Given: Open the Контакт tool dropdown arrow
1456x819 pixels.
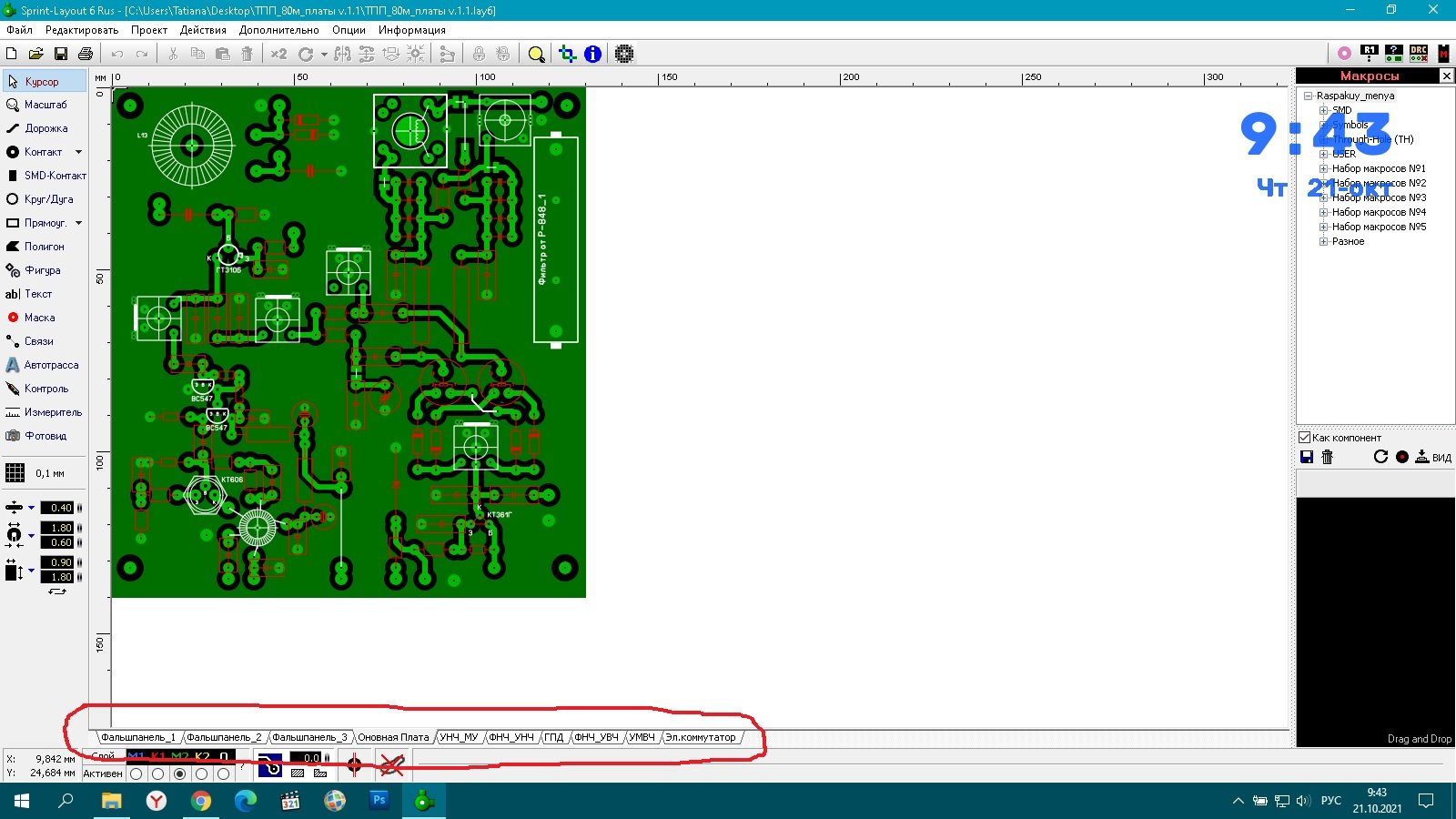Looking at the screenshot, I should [78, 152].
